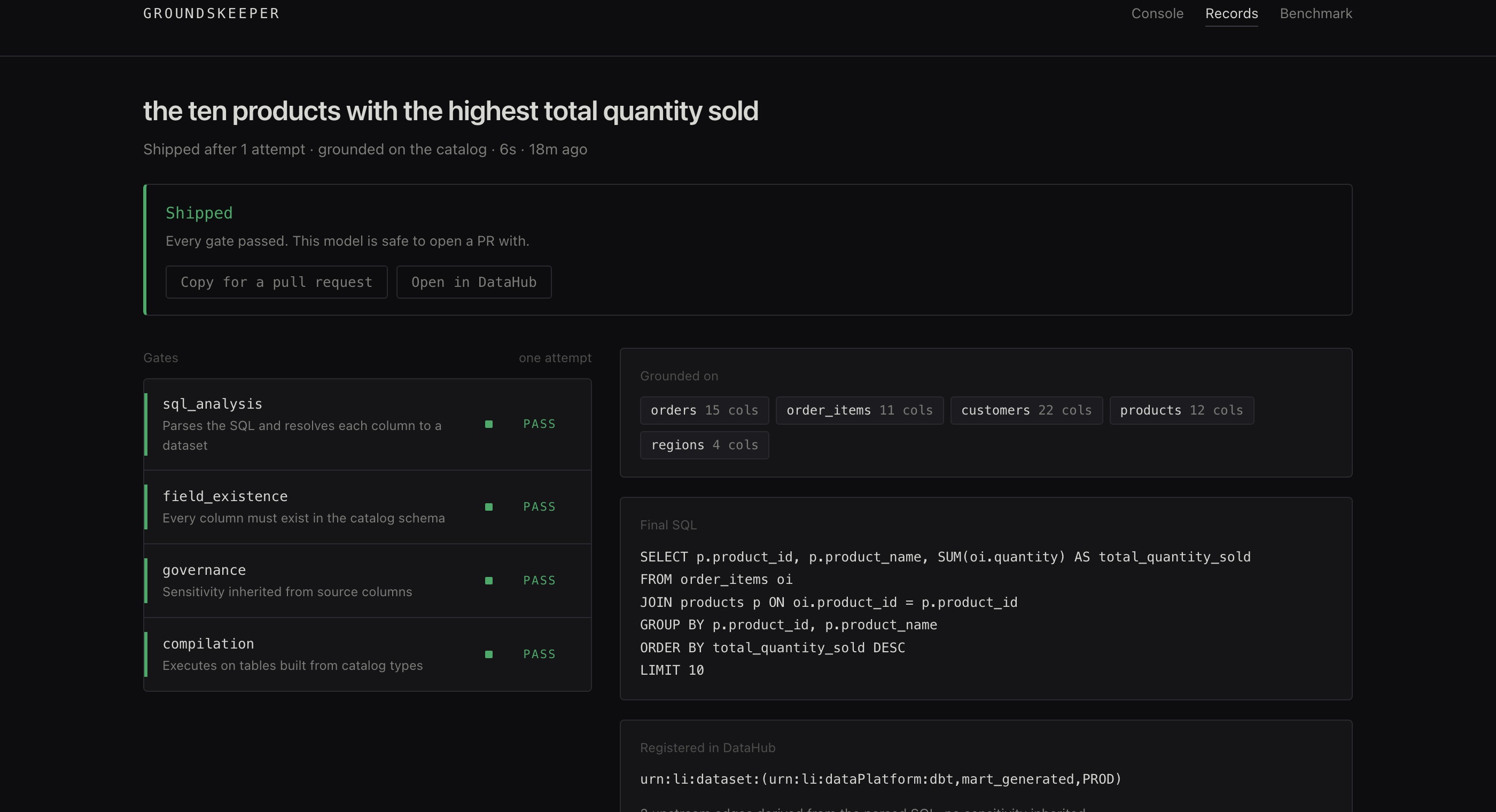
Task: Click 'Registered in DataHub' heading
Action: pos(707,748)
